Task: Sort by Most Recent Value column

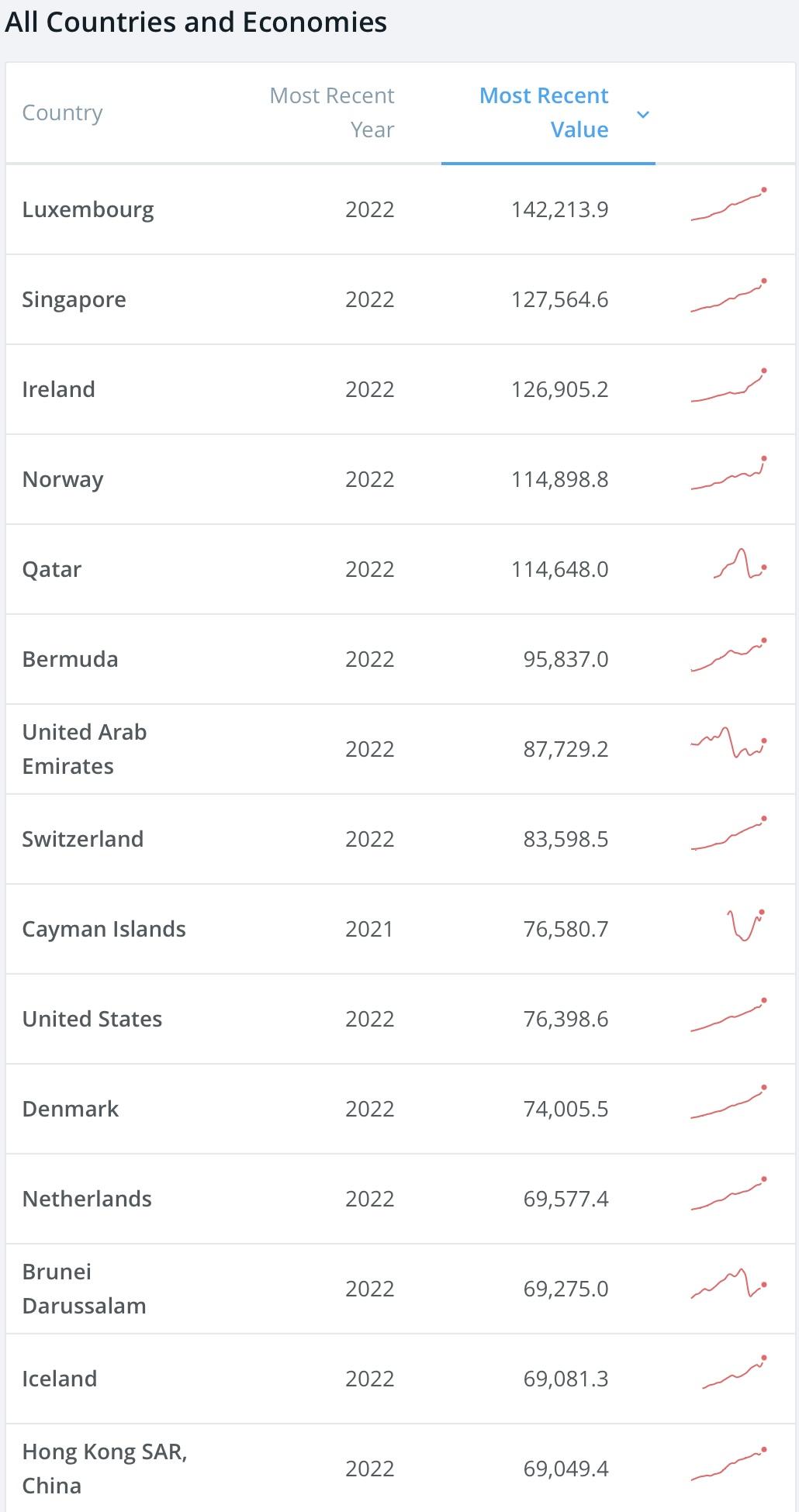Action: click(x=544, y=112)
